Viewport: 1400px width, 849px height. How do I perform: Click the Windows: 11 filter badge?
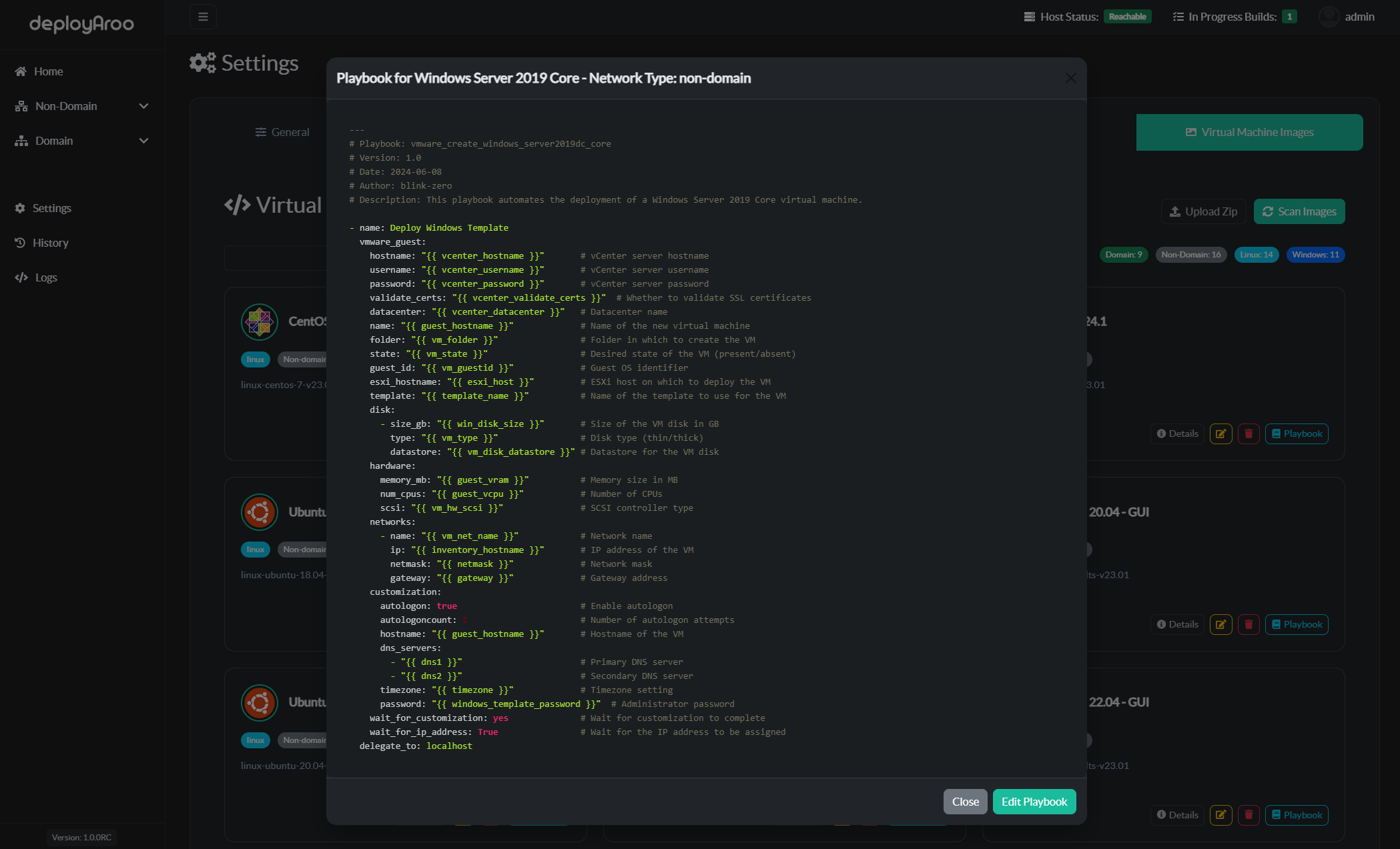pyautogui.click(x=1315, y=255)
